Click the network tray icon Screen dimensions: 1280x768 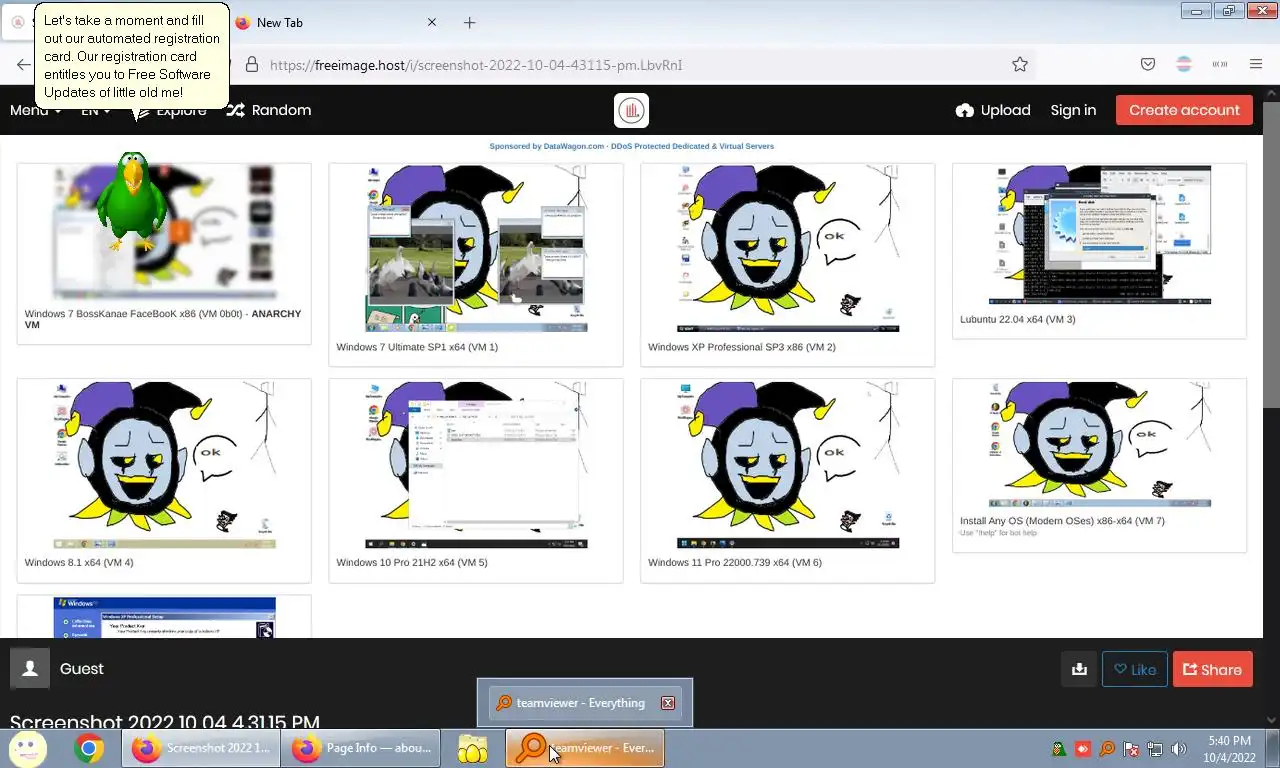tap(1155, 749)
